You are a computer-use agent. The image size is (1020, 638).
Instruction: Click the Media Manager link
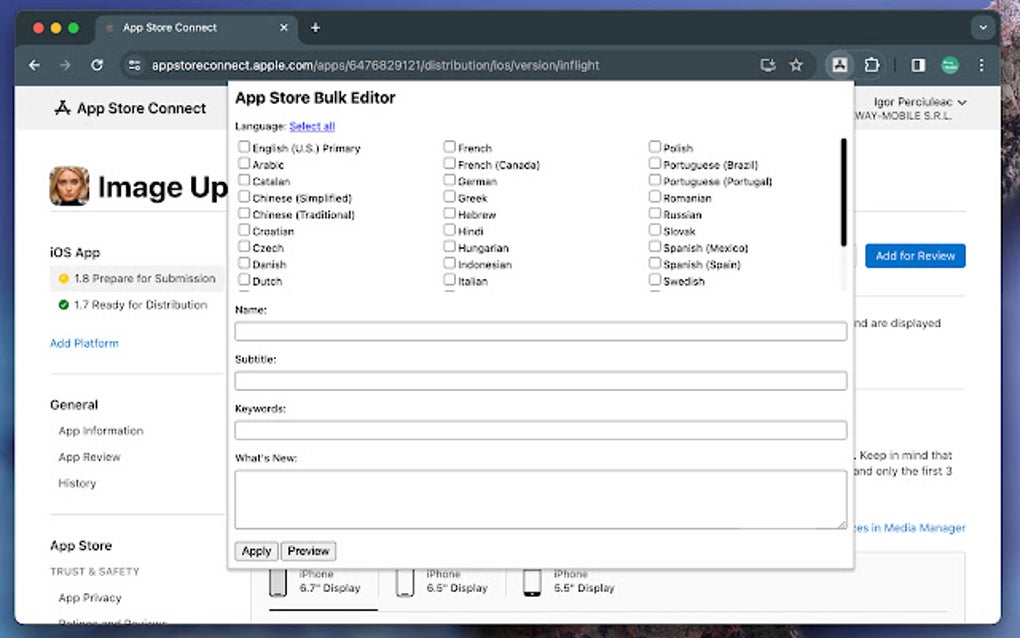click(x=909, y=527)
